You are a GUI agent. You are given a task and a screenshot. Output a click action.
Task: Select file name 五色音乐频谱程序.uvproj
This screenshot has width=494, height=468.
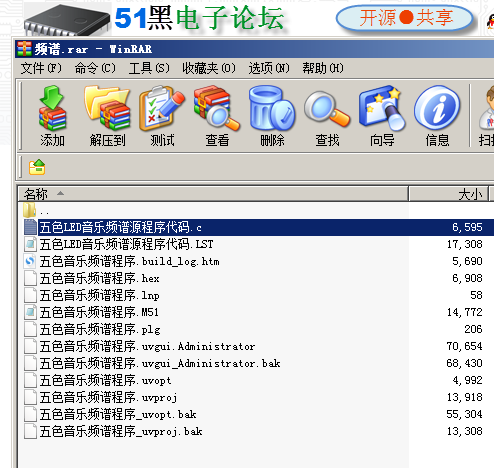(108, 397)
